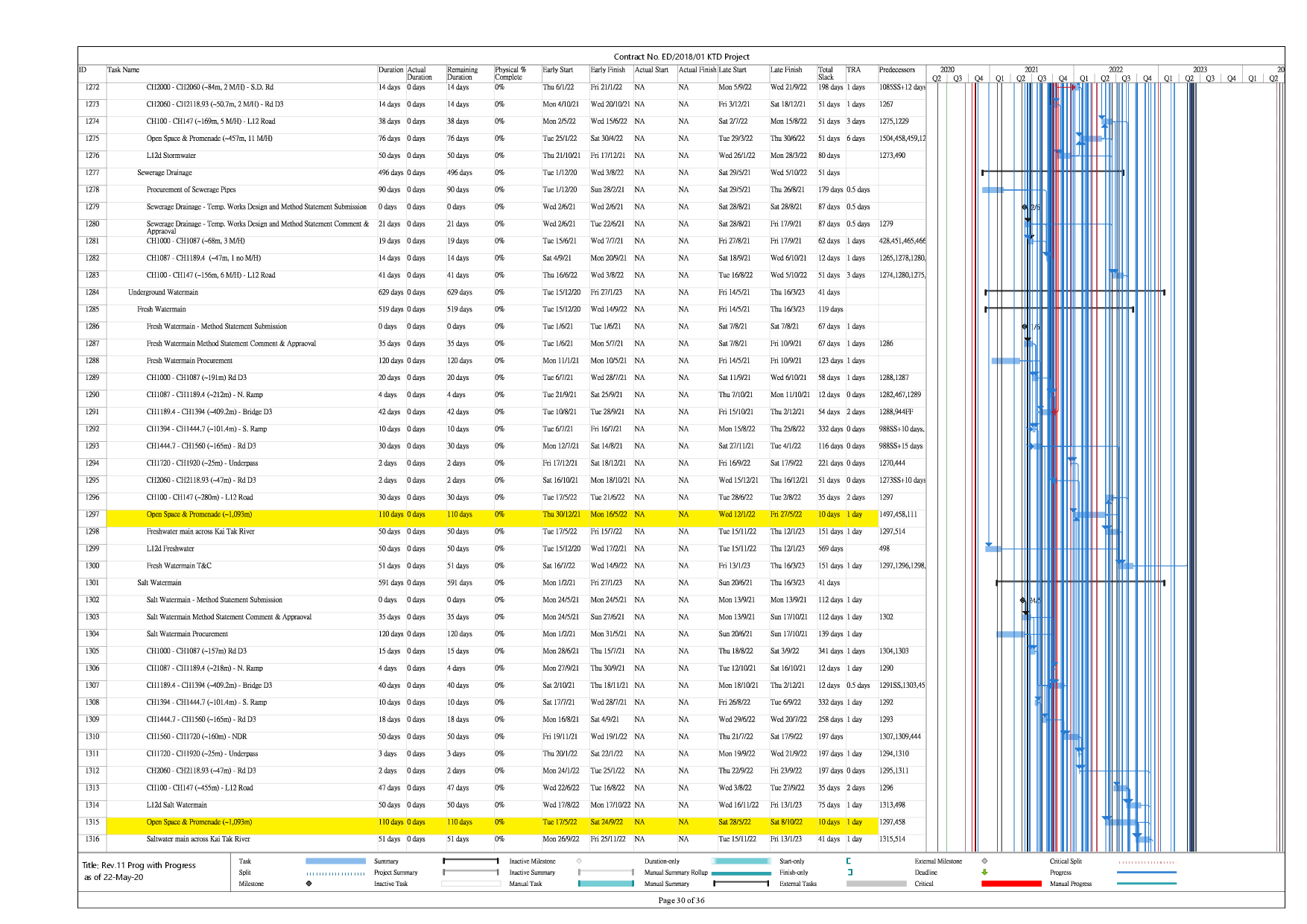This screenshot has height=924, width=1307.
Task: Click the Predecessors column header
Action: [897, 70]
